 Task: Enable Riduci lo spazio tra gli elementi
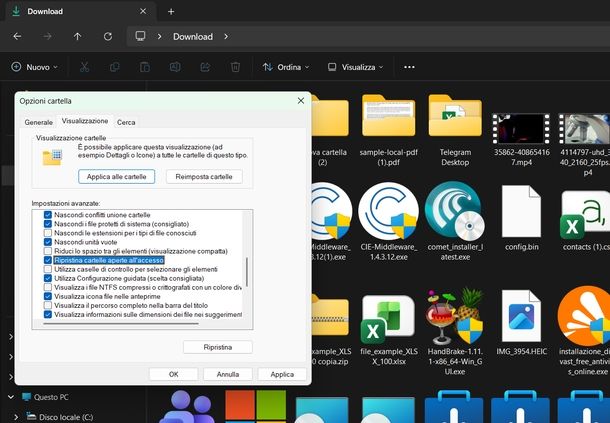pyautogui.click(x=48, y=251)
